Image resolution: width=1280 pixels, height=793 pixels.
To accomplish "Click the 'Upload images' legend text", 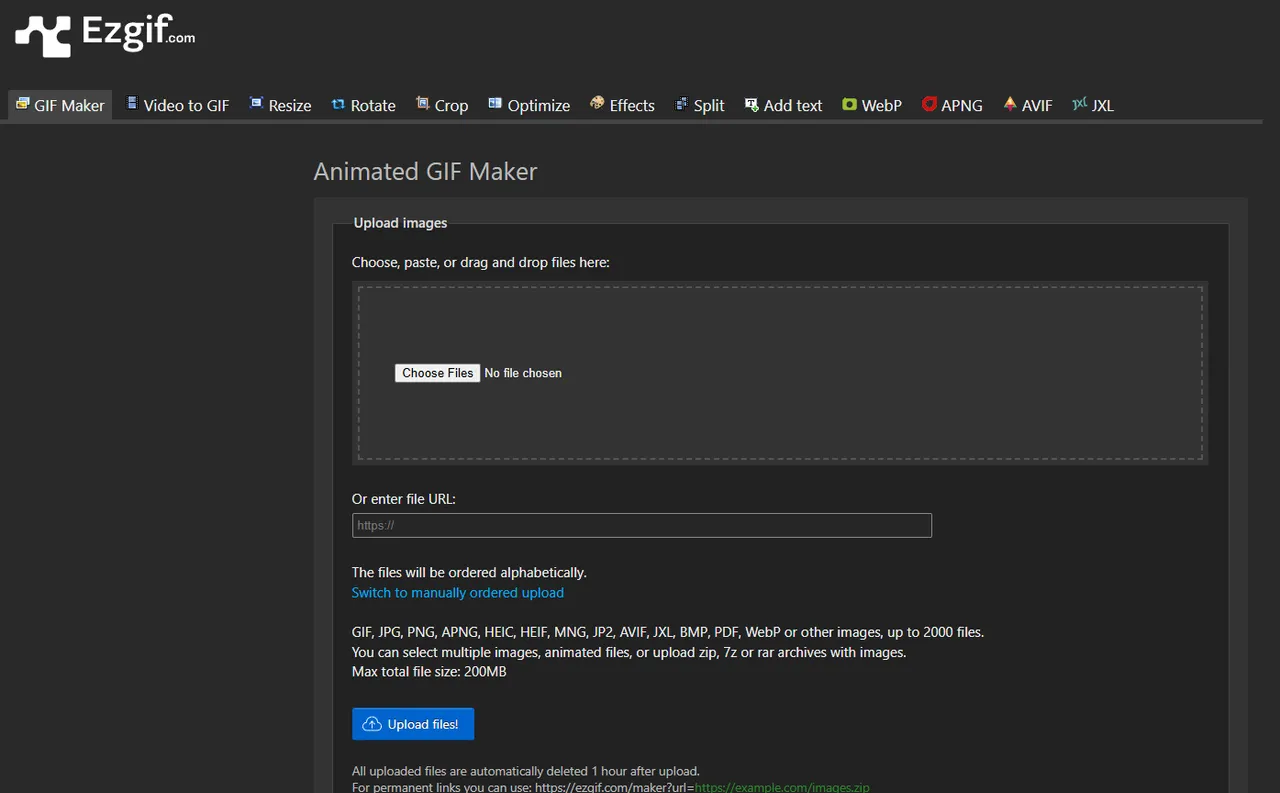I will click(x=401, y=223).
